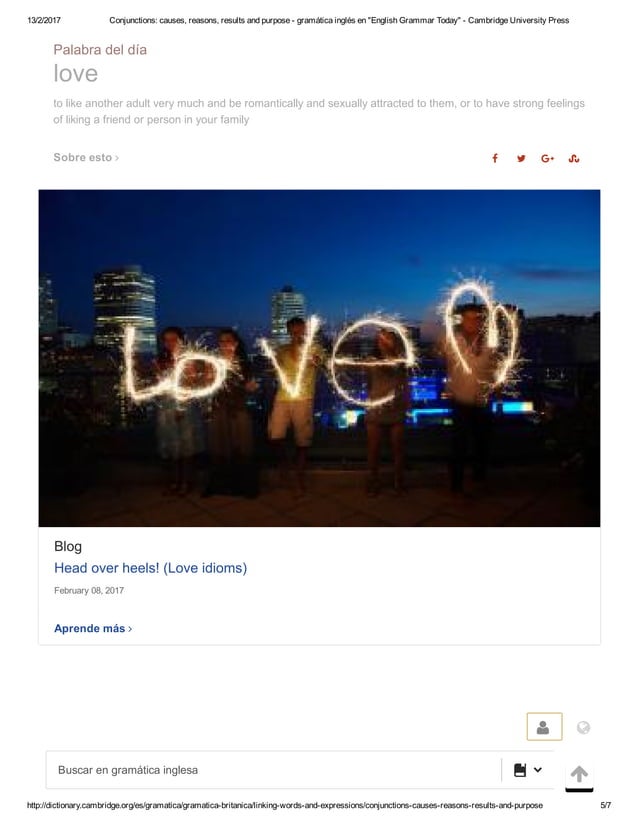Select the 'Palabra del día' heading

click(x=100, y=50)
